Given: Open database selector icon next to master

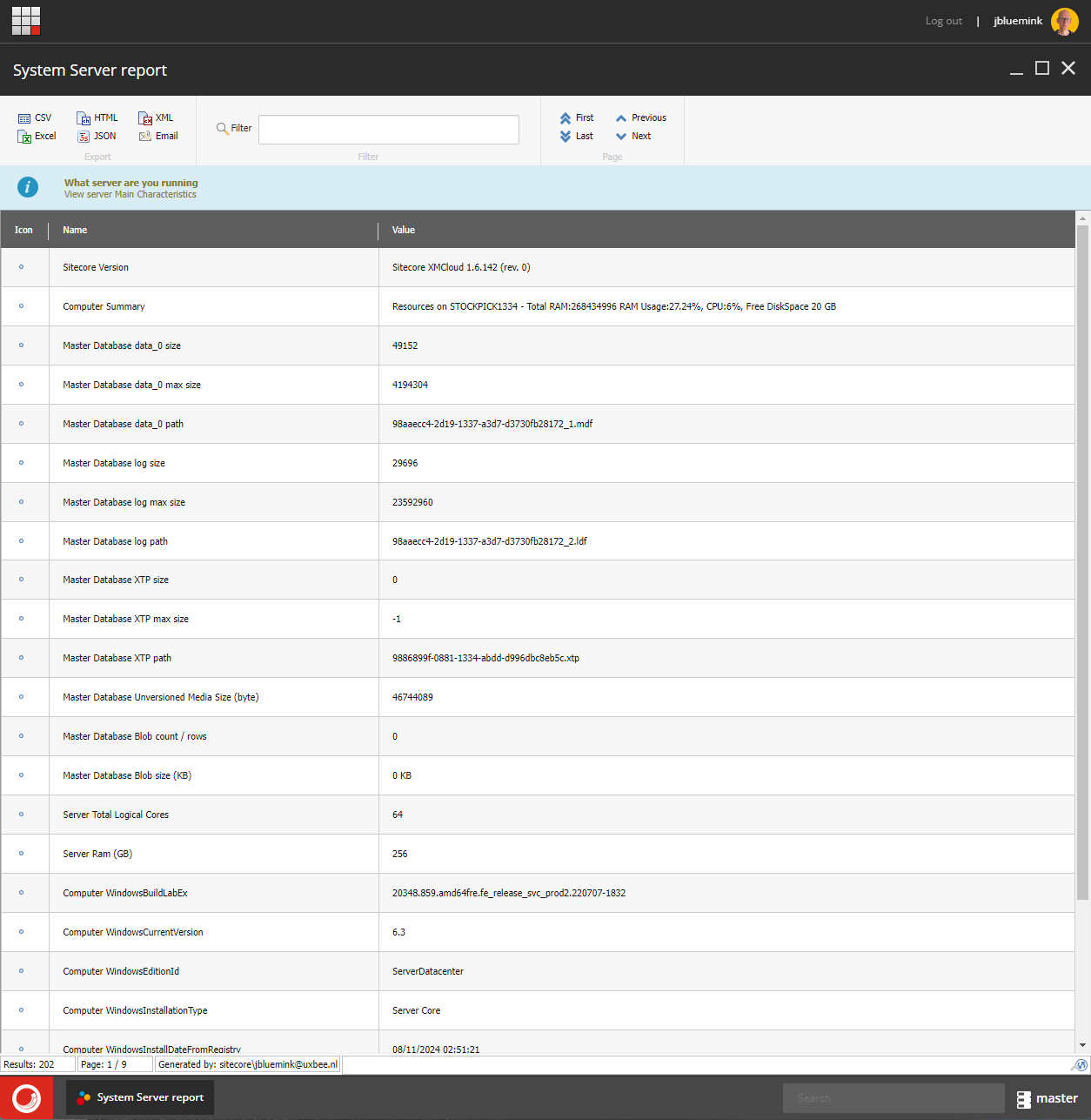Looking at the screenshot, I should 1024,1099.
